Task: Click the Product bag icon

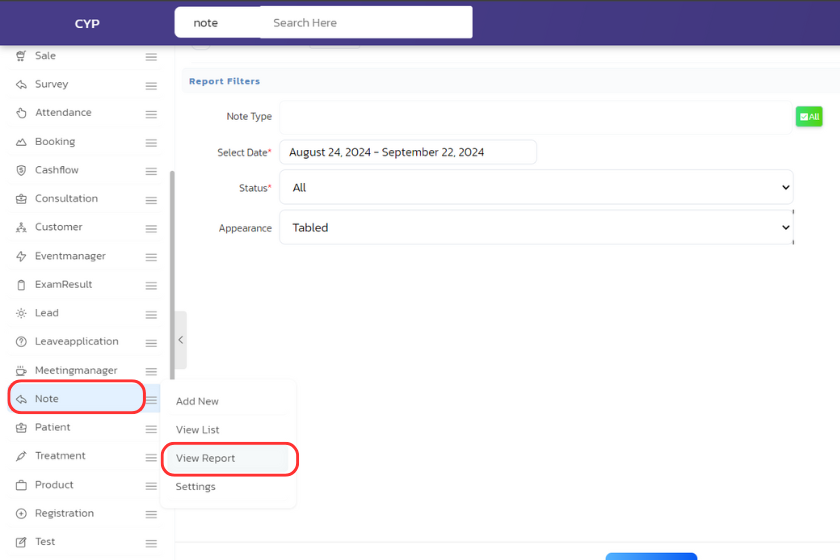Action: click(21, 485)
